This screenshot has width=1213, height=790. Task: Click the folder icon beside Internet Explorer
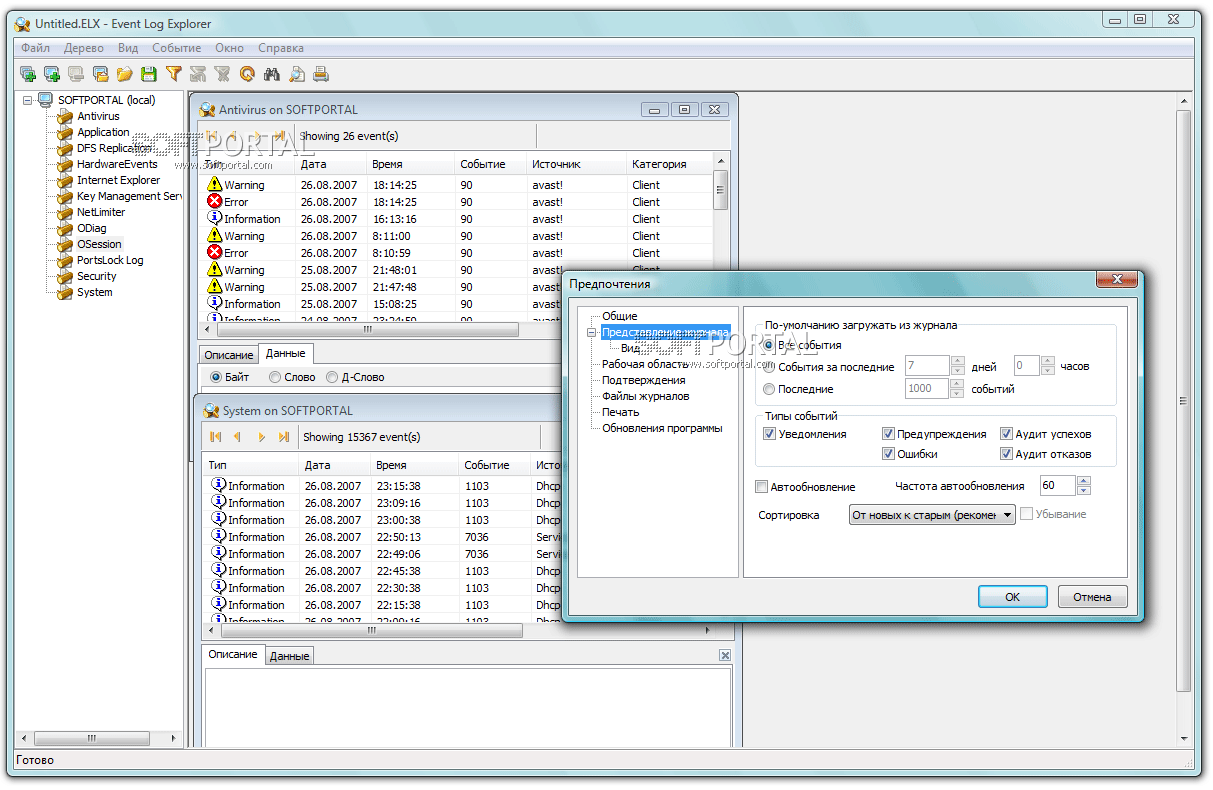66,181
